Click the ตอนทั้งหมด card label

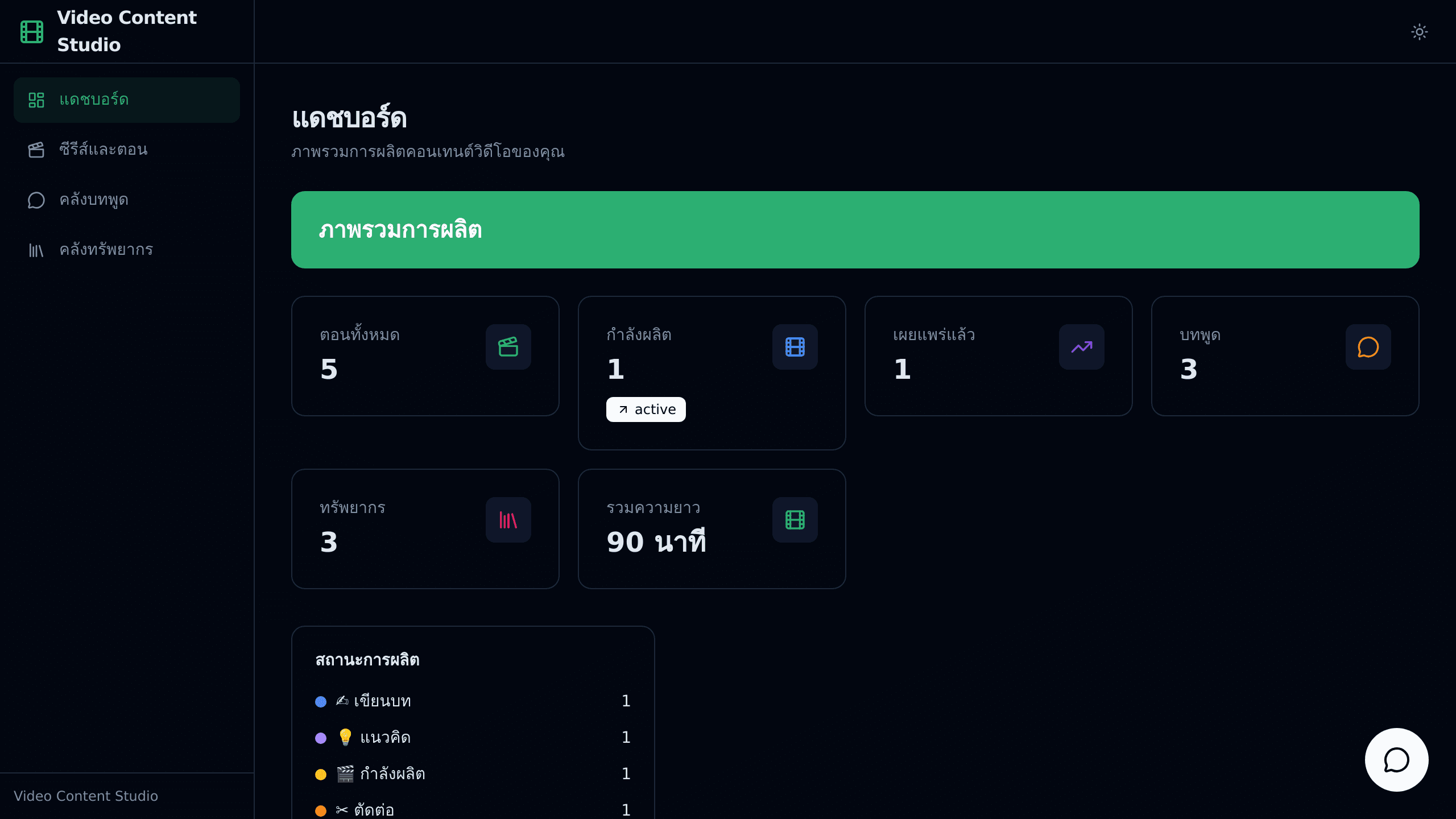click(x=359, y=335)
